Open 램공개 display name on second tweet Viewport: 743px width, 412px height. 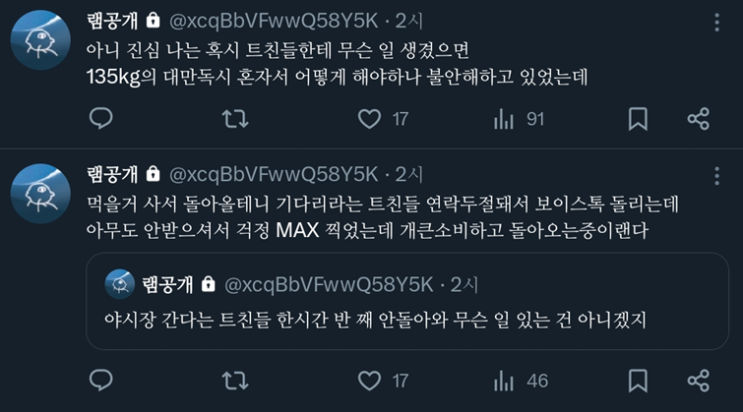112,174
